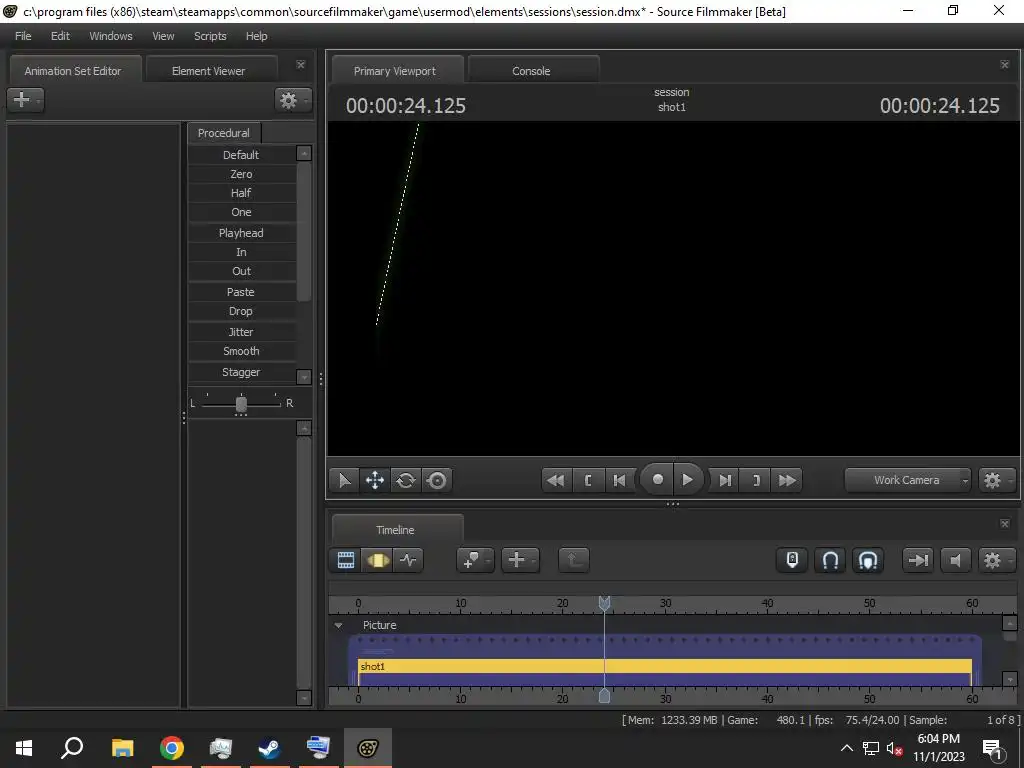This screenshot has width=1024, height=768.
Task: Apply the One preset
Action: [x=242, y=212]
